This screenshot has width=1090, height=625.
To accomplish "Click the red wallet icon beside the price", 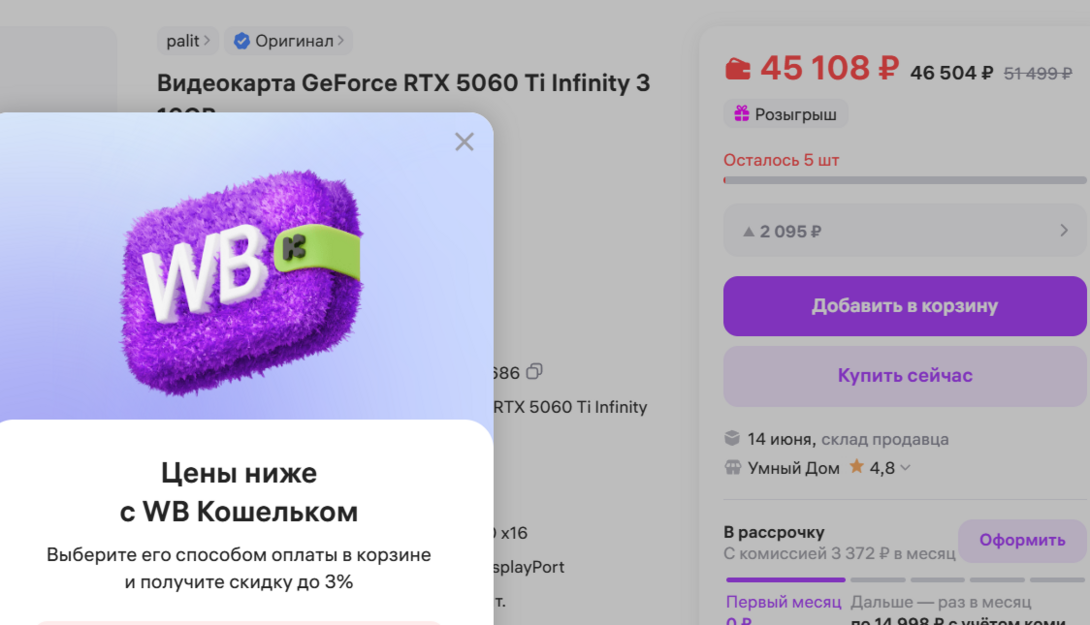I will tap(737, 69).
